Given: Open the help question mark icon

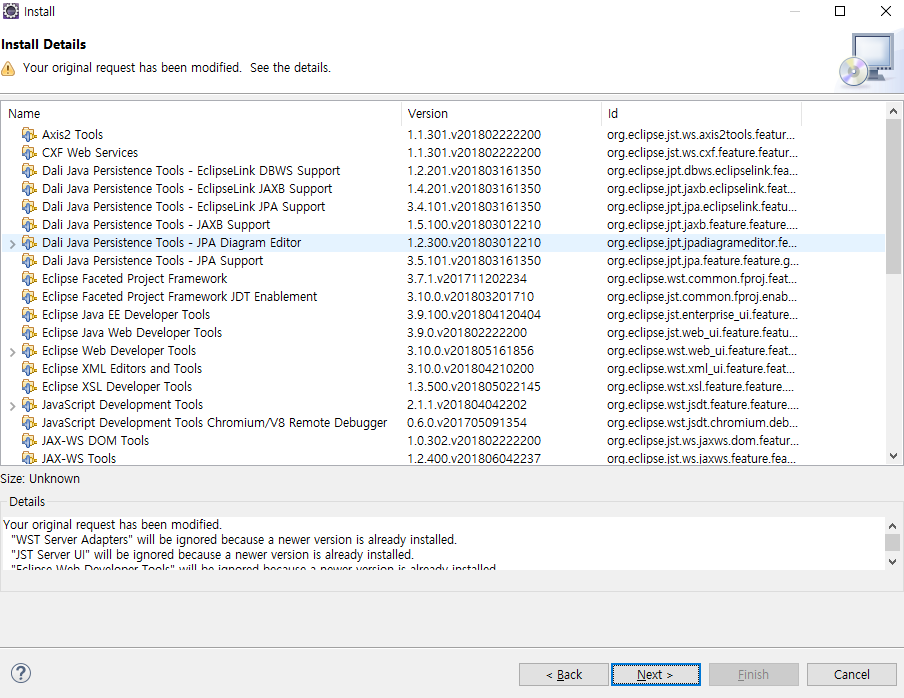Looking at the screenshot, I should pyautogui.click(x=21, y=673).
